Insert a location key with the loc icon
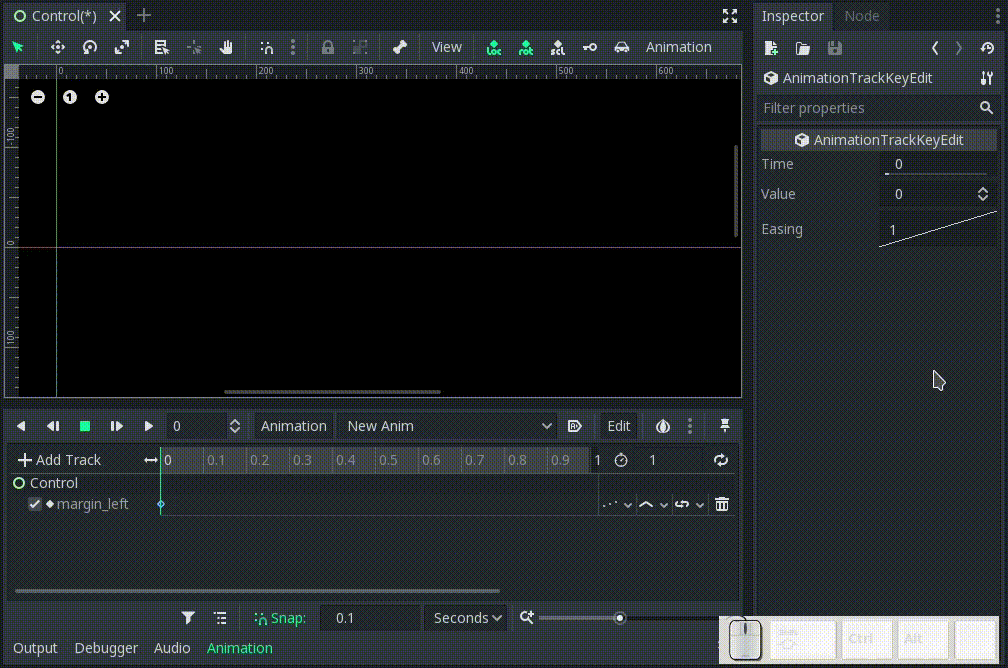This screenshot has width=1008, height=668. (x=493, y=47)
